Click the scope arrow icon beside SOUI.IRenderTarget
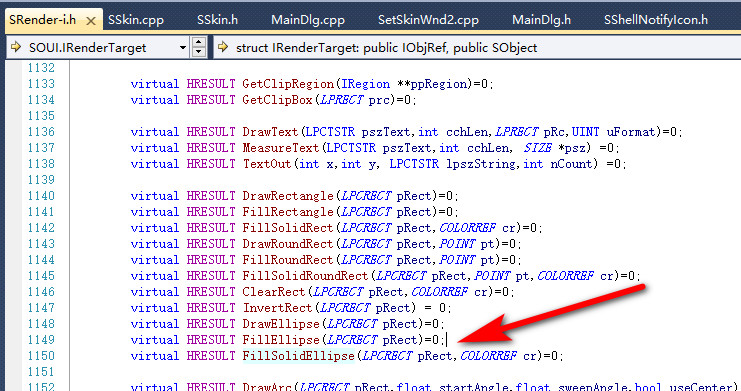 pyautogui.click(x=16, y=47)
